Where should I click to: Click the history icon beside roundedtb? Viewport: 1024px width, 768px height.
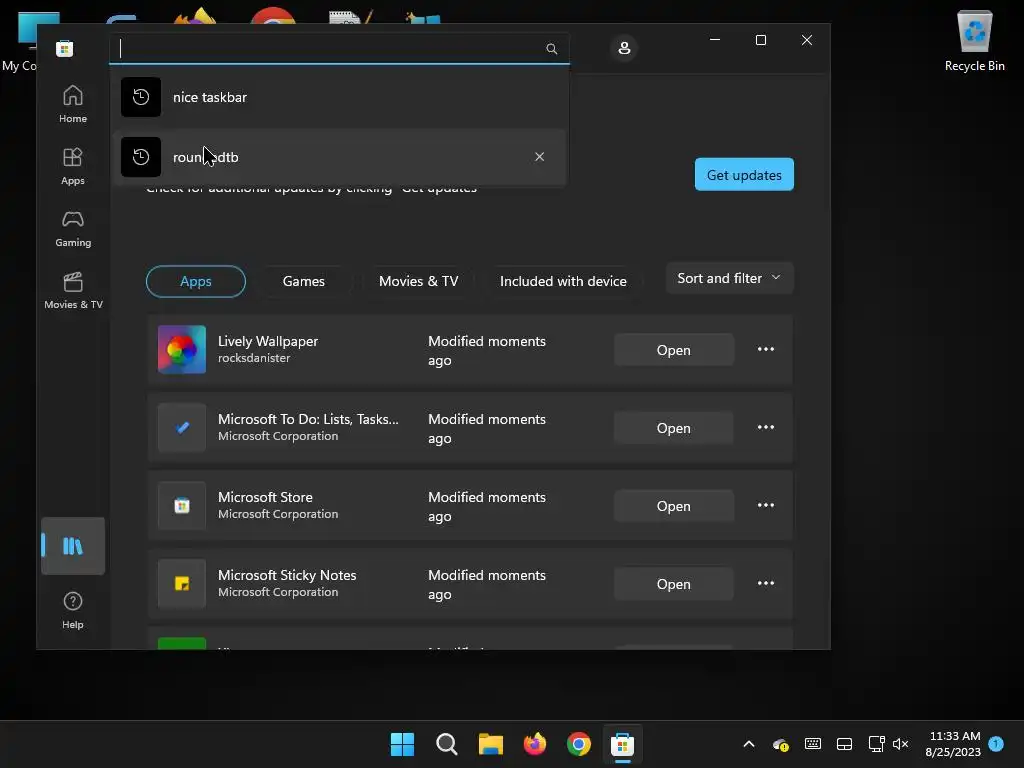point(141,157)
